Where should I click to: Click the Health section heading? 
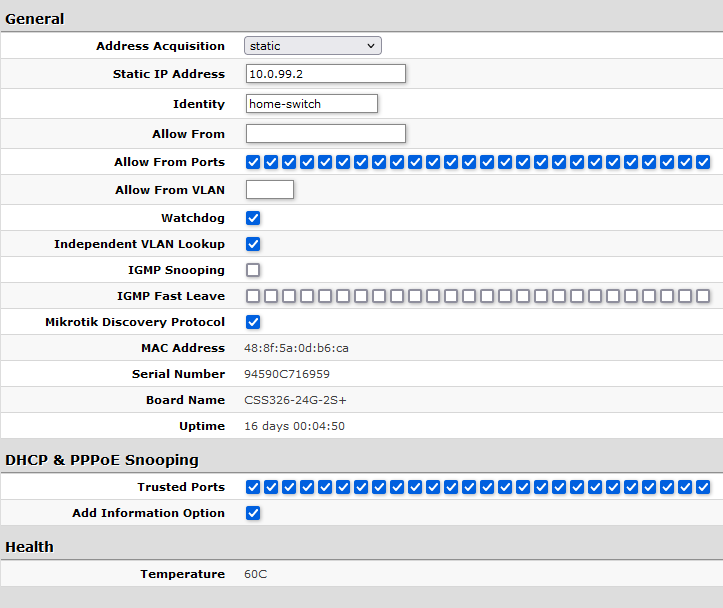pos(30,547)
